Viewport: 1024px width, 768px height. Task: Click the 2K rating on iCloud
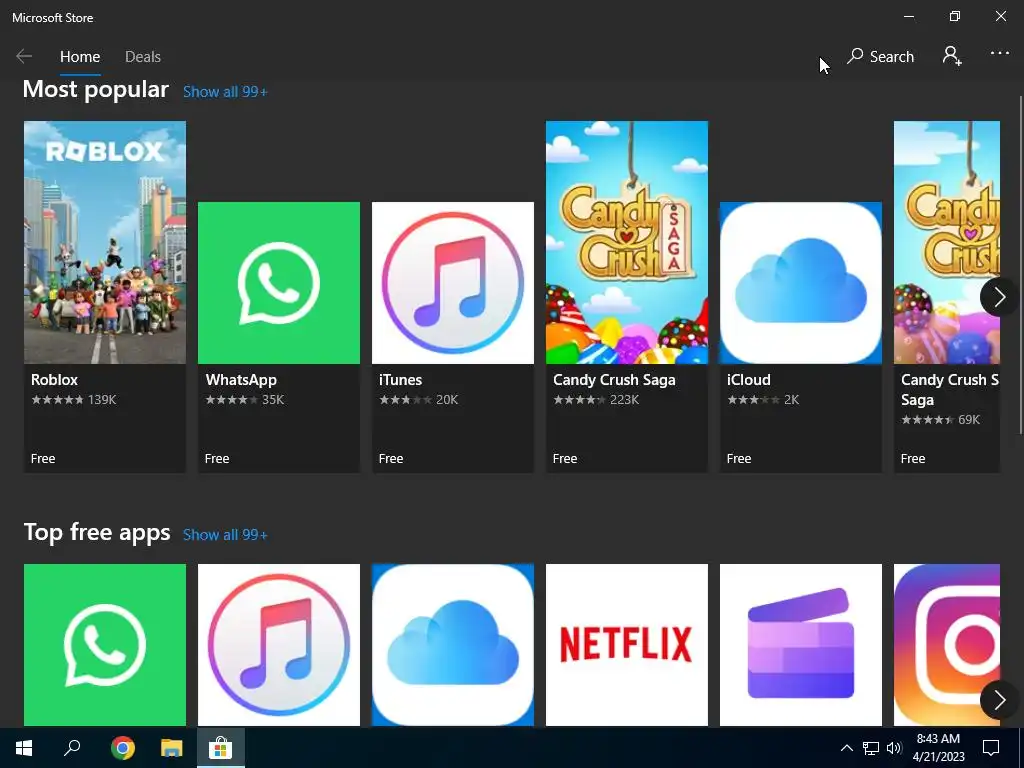click(x=791, y=400)
